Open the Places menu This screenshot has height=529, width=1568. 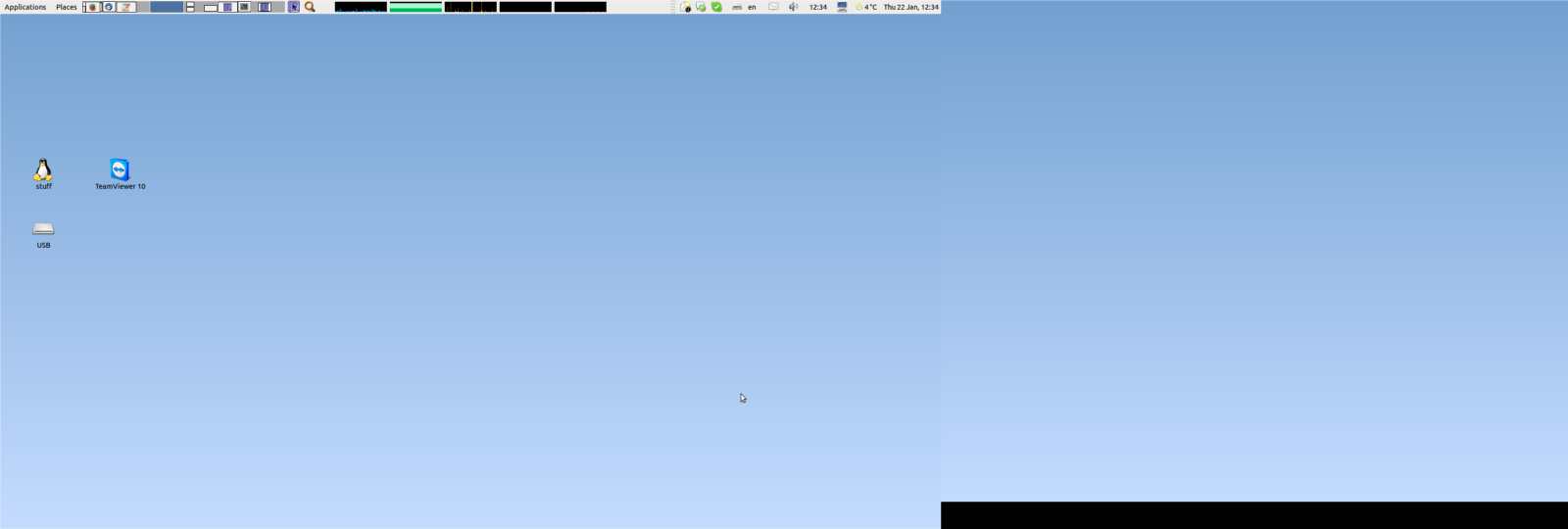(67, 7)
